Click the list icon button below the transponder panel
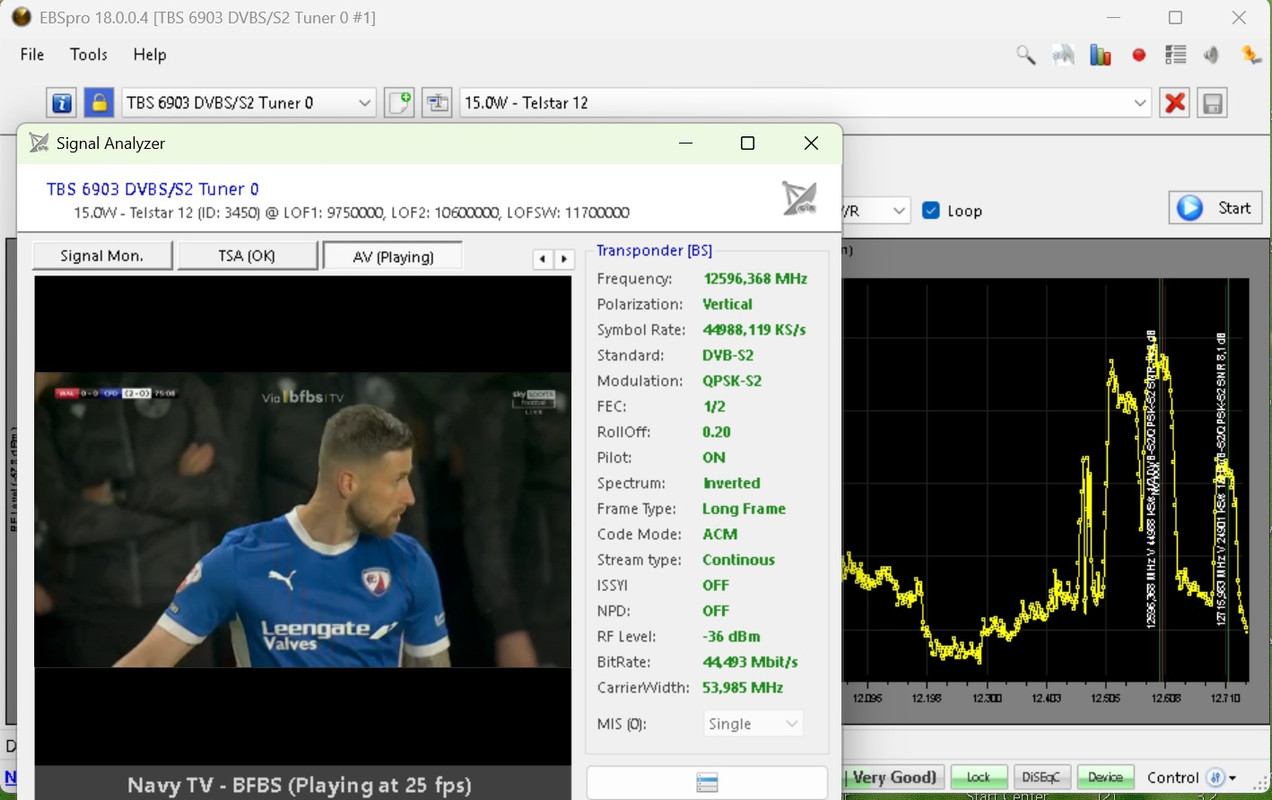This screenshot has width=1272, height=800. 707,783
